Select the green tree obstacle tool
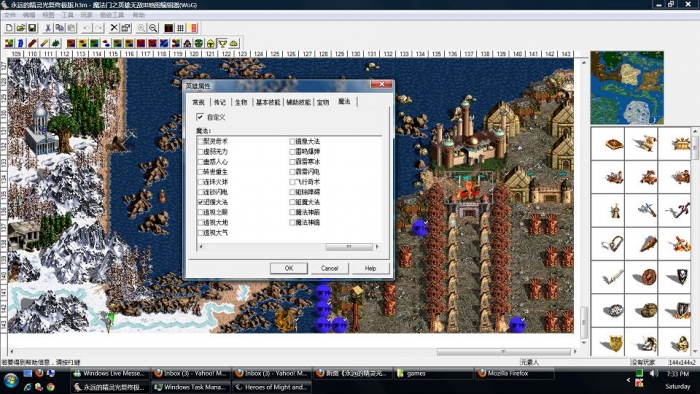The image size is (700, 394). (x=55, y=43)
